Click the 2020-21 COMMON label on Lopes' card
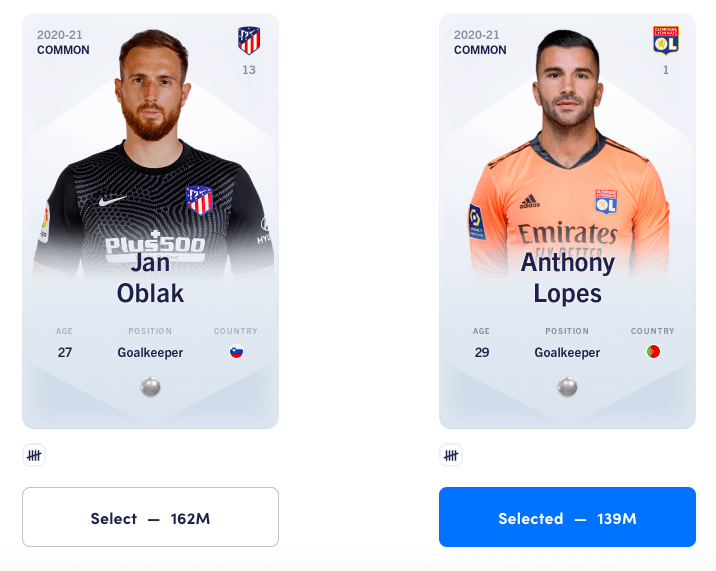This screenshot has height=571, width=716. tap(480, 42)
